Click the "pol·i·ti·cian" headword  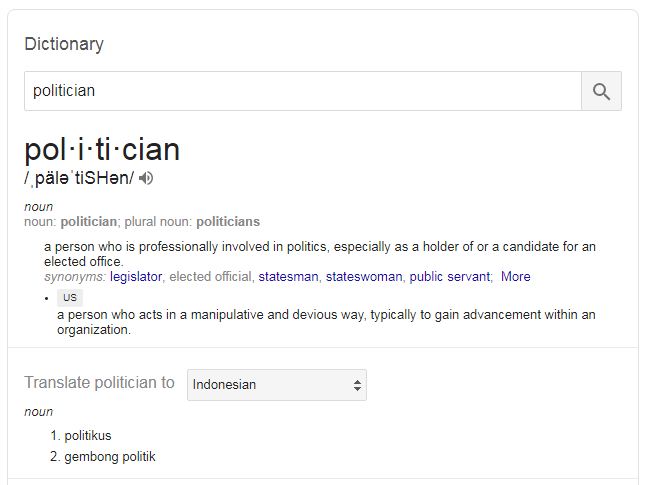click(x=102, y=150)
